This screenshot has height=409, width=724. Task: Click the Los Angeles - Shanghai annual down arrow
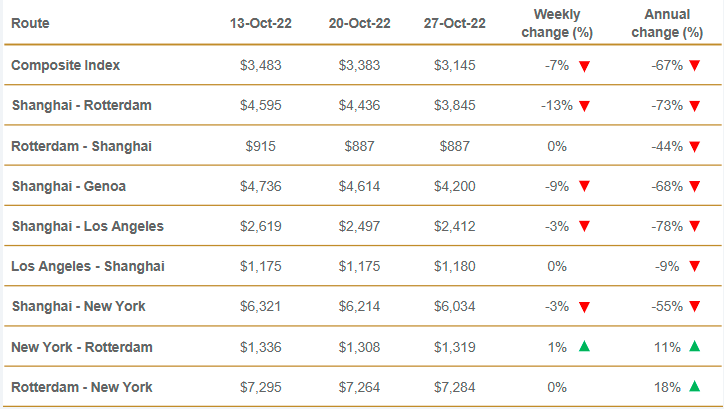pyautogui.click(x=694, y=266)
